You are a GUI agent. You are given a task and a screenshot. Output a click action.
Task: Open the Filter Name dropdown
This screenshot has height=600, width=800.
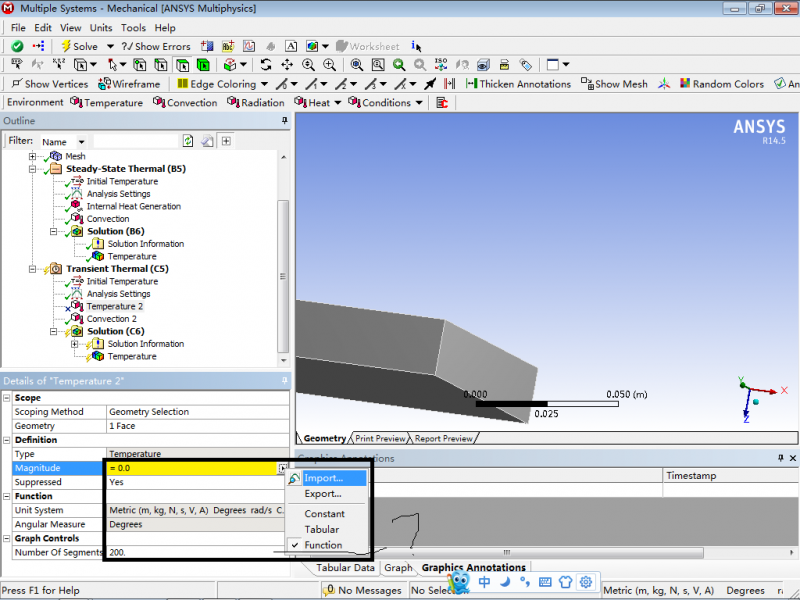click(x=81, y=142)
